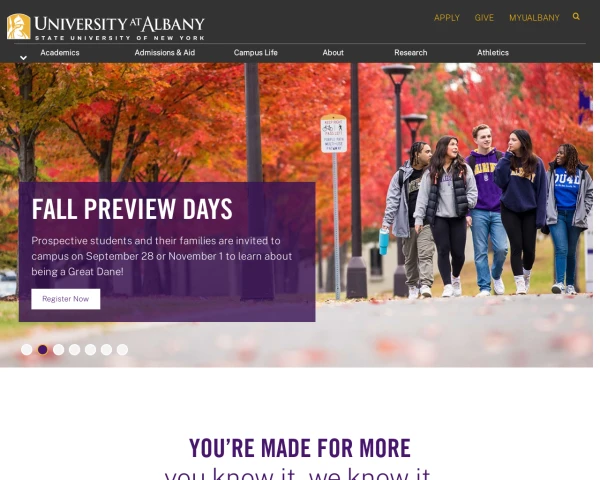Select the first carousel slide dot

click(26, 349)
